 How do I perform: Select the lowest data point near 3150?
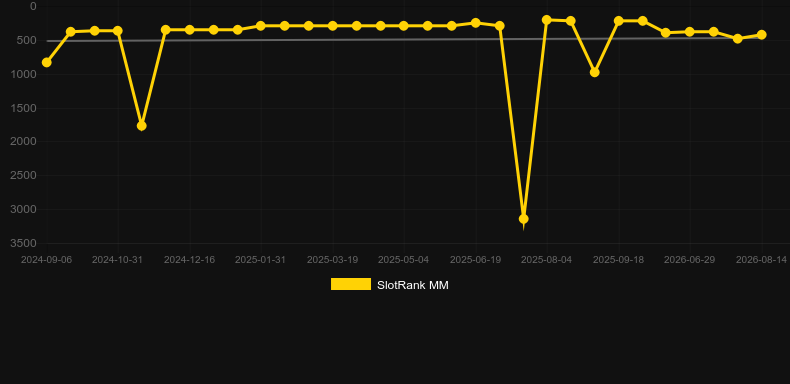click(x=523, y=219)
